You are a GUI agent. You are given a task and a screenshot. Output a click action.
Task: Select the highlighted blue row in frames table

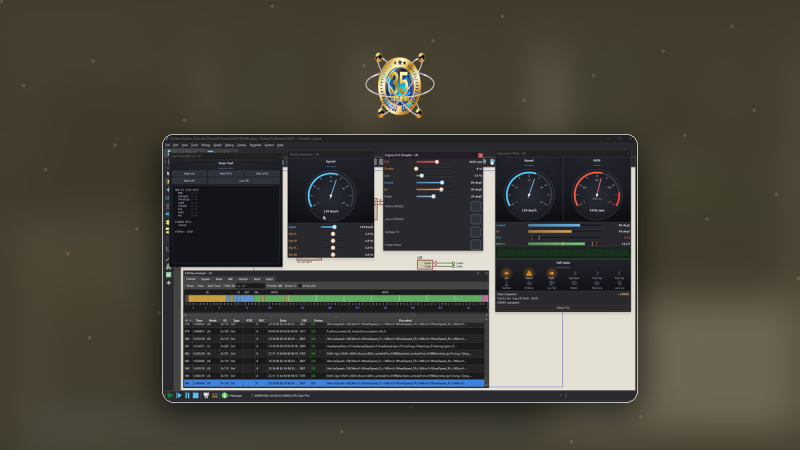[334, 383]
